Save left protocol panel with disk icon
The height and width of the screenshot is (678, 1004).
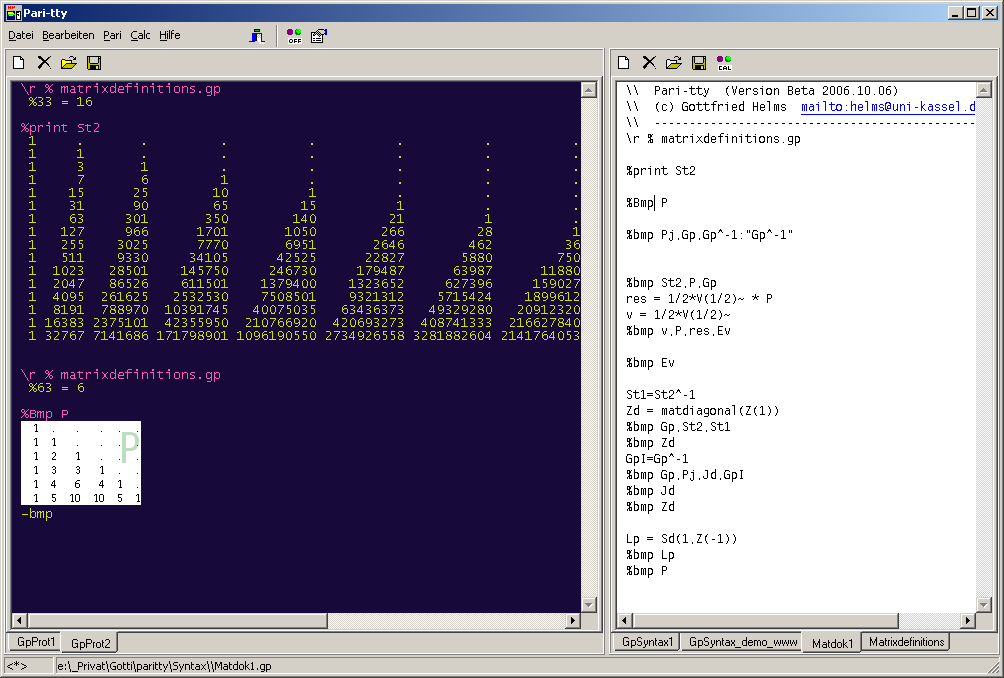(94, 63)
